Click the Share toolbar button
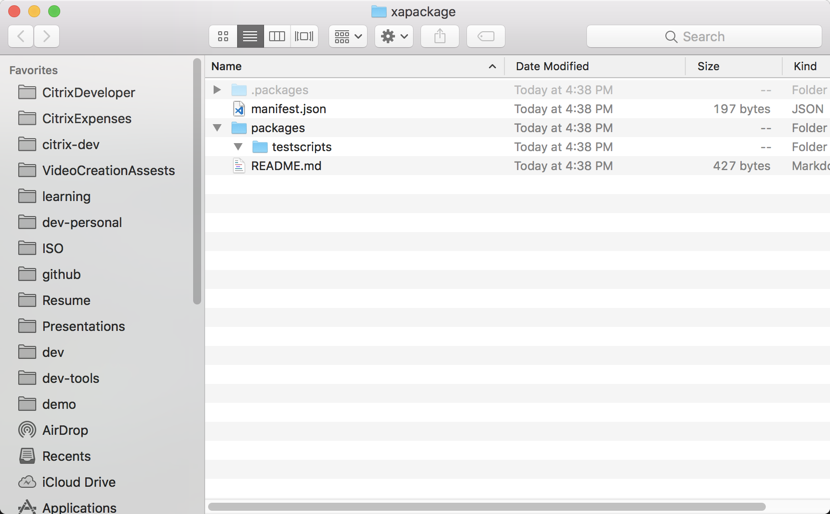Screen dimensions: 830x514 [x=440, y=36]
